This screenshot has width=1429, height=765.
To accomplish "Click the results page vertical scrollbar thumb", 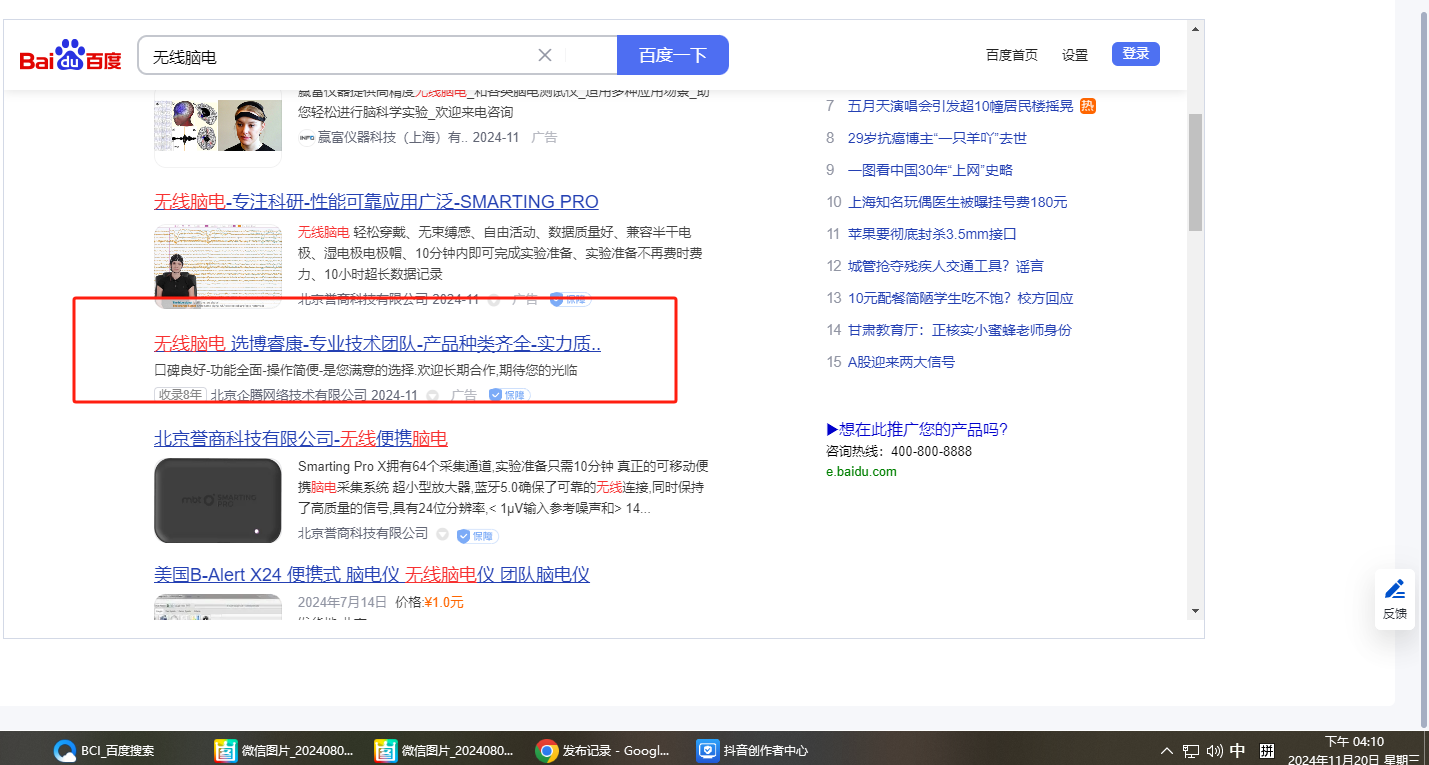I will point(1195,172).
